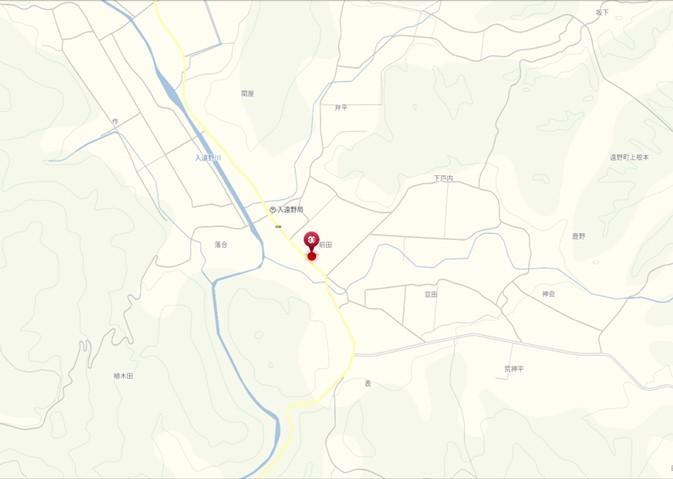Screen dimensions: 673x479
Task: Select the 井平 place label
Action: pos(341,107)
